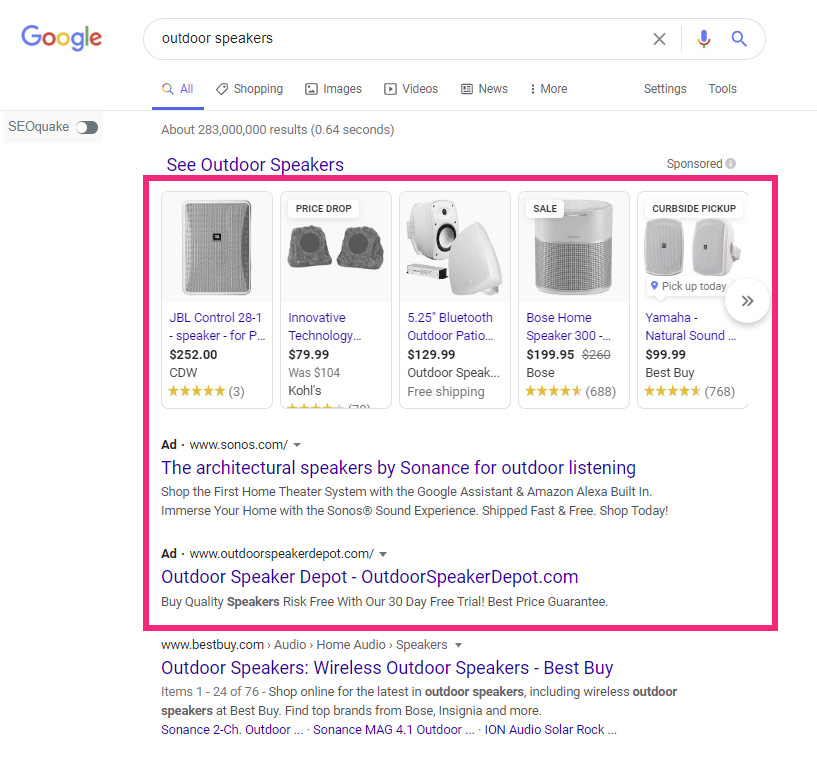Viewport: 817px width, 764px height.
Task: Open 5.25" Bluetooth Outdoor Patio link
Action: click(x=450, y=327)
